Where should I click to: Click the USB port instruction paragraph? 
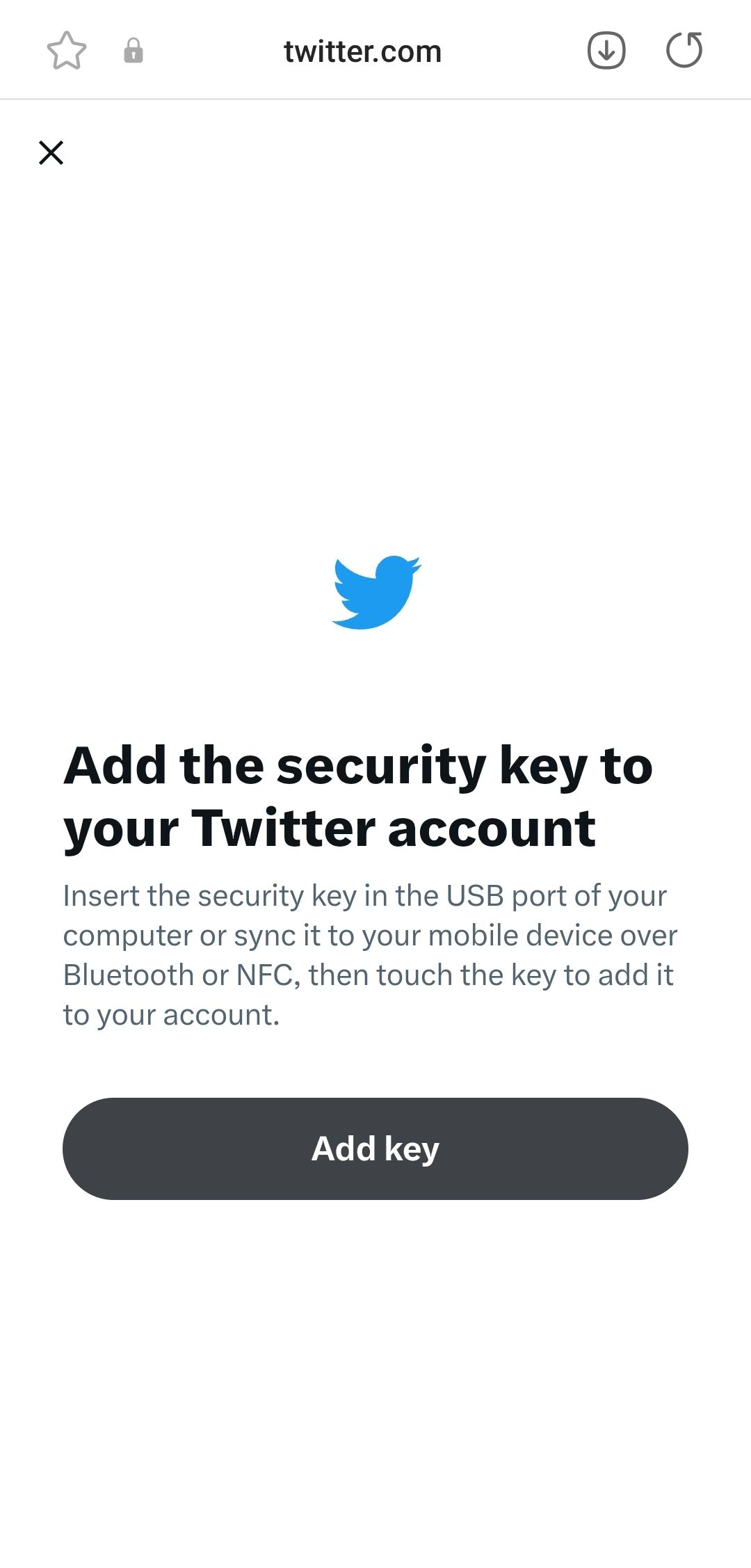coord(370,955)
